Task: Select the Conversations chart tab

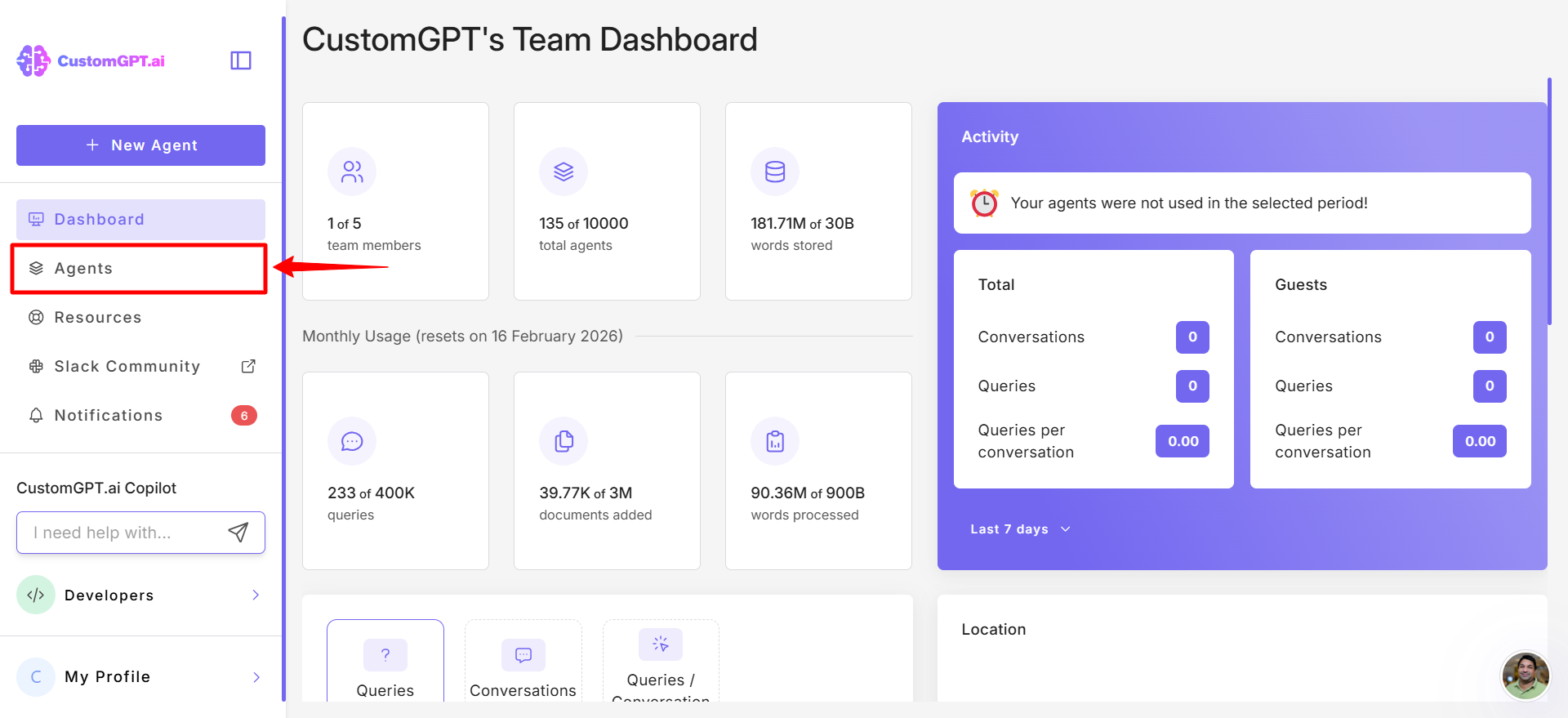Action: pyautogui.click(x=523, y=661)
